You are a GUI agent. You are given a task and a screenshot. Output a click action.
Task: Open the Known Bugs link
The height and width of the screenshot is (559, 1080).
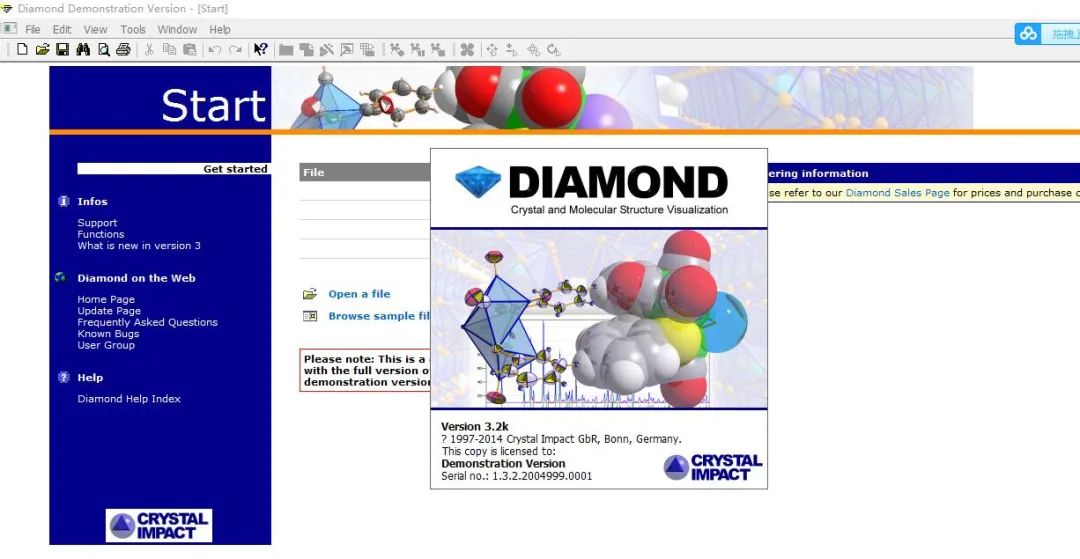pos(108,333)
